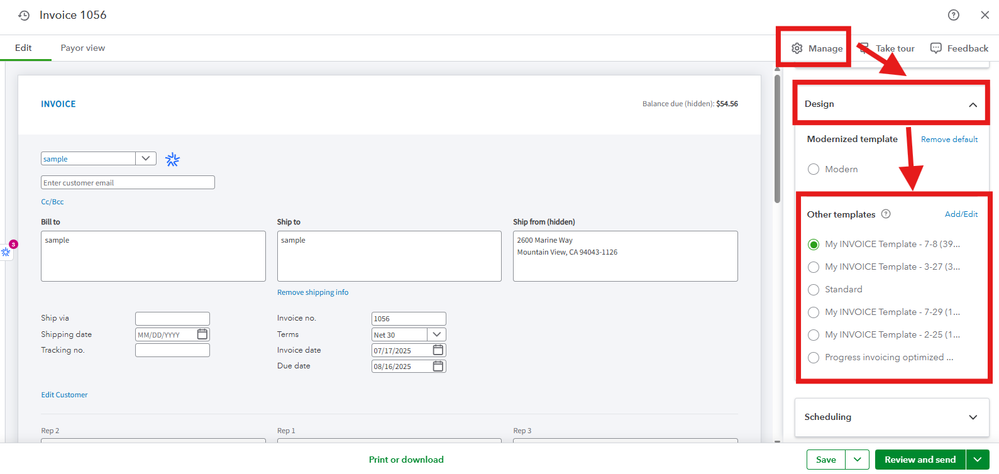
Task: Click the Remove default link
Action: point(949,140)
